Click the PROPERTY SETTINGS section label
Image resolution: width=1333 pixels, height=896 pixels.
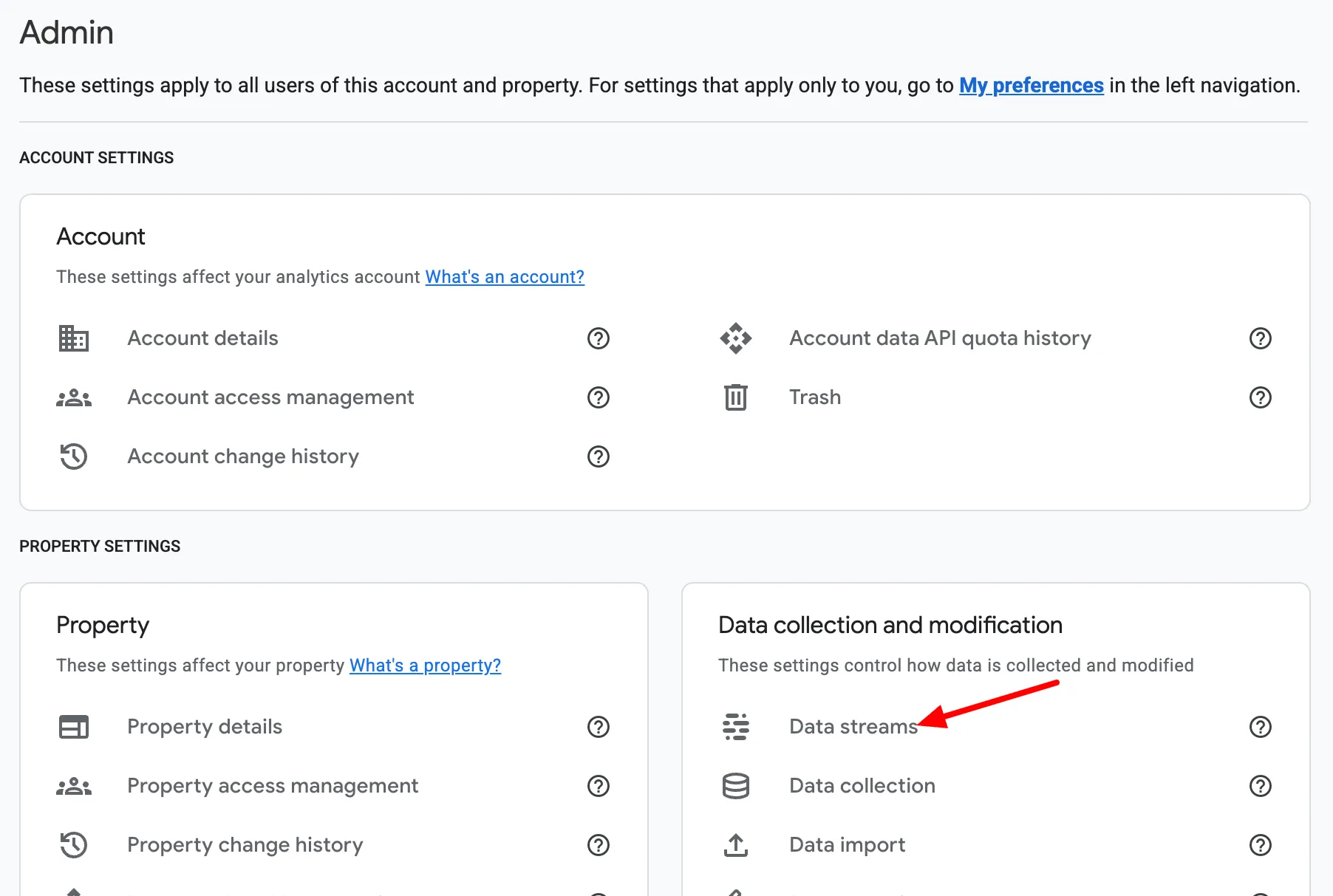[x=100, y=547]
